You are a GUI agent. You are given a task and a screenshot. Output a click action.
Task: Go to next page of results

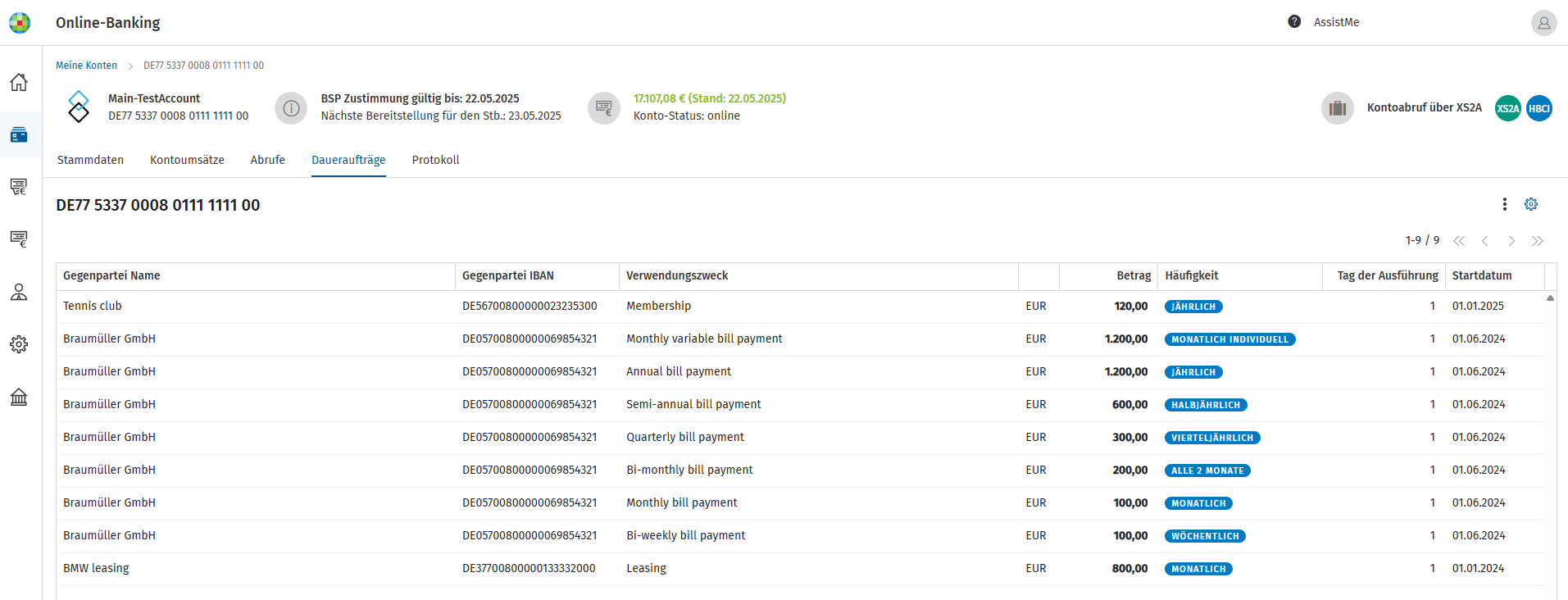pyautogui.click(x=1511, y=241)
